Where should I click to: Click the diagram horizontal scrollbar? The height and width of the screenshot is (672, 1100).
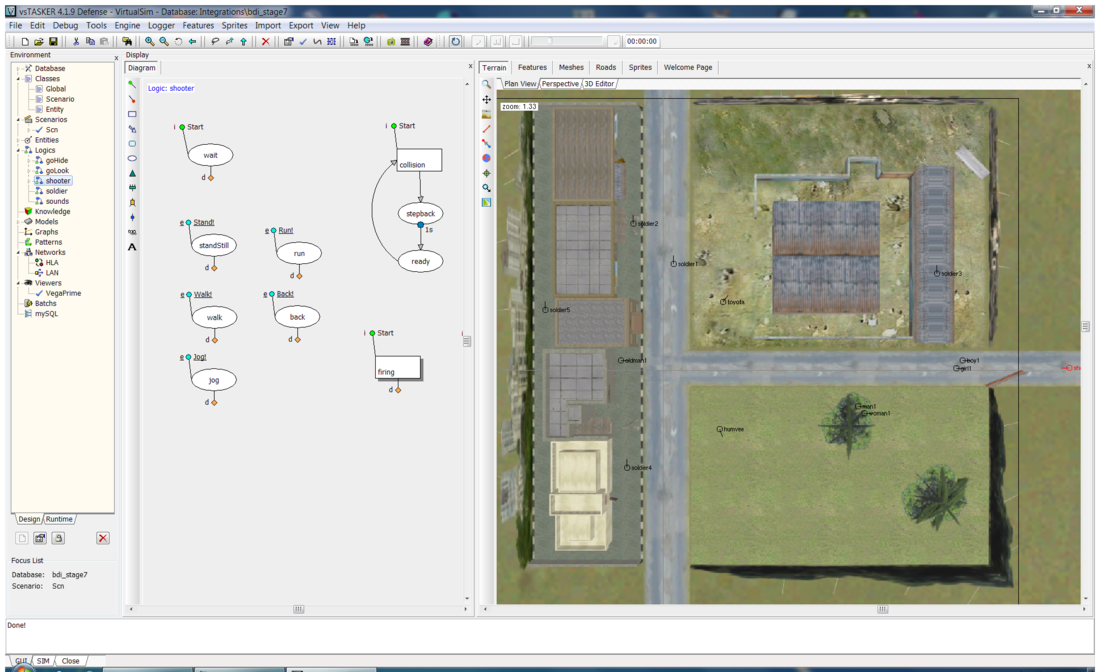pos(298,609)
